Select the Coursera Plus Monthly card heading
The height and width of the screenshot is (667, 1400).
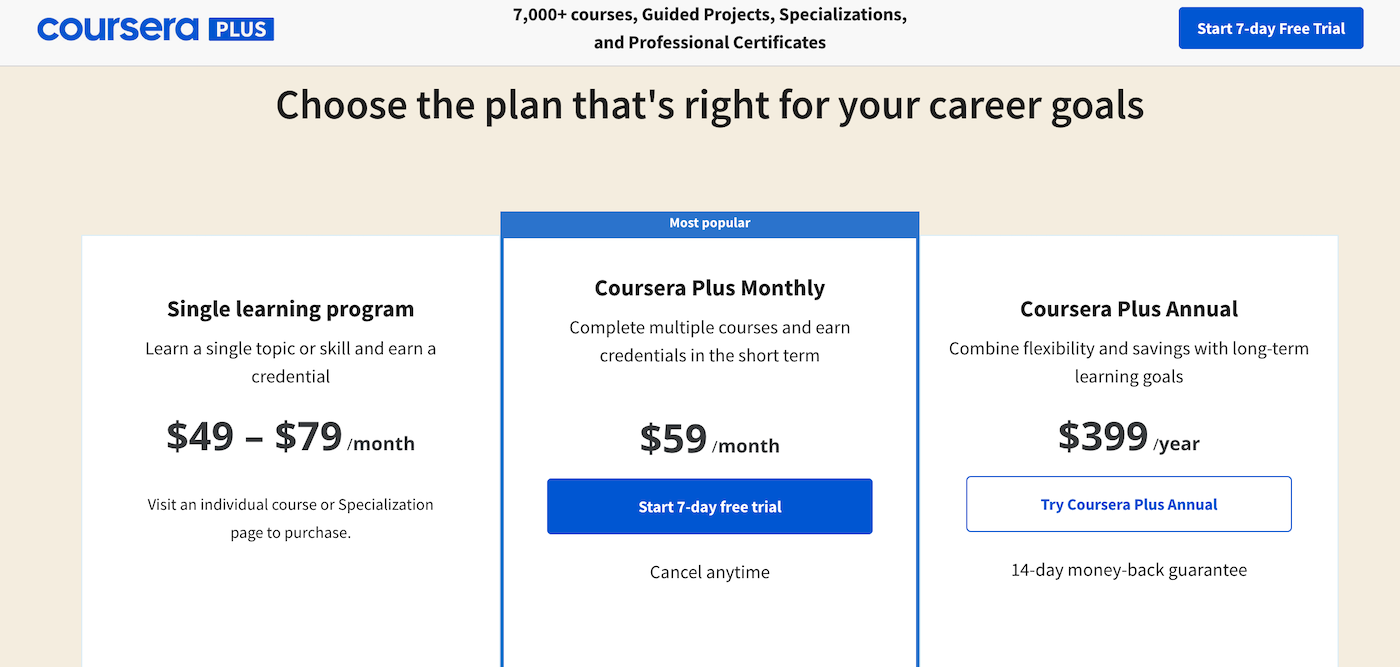(709, 287)
